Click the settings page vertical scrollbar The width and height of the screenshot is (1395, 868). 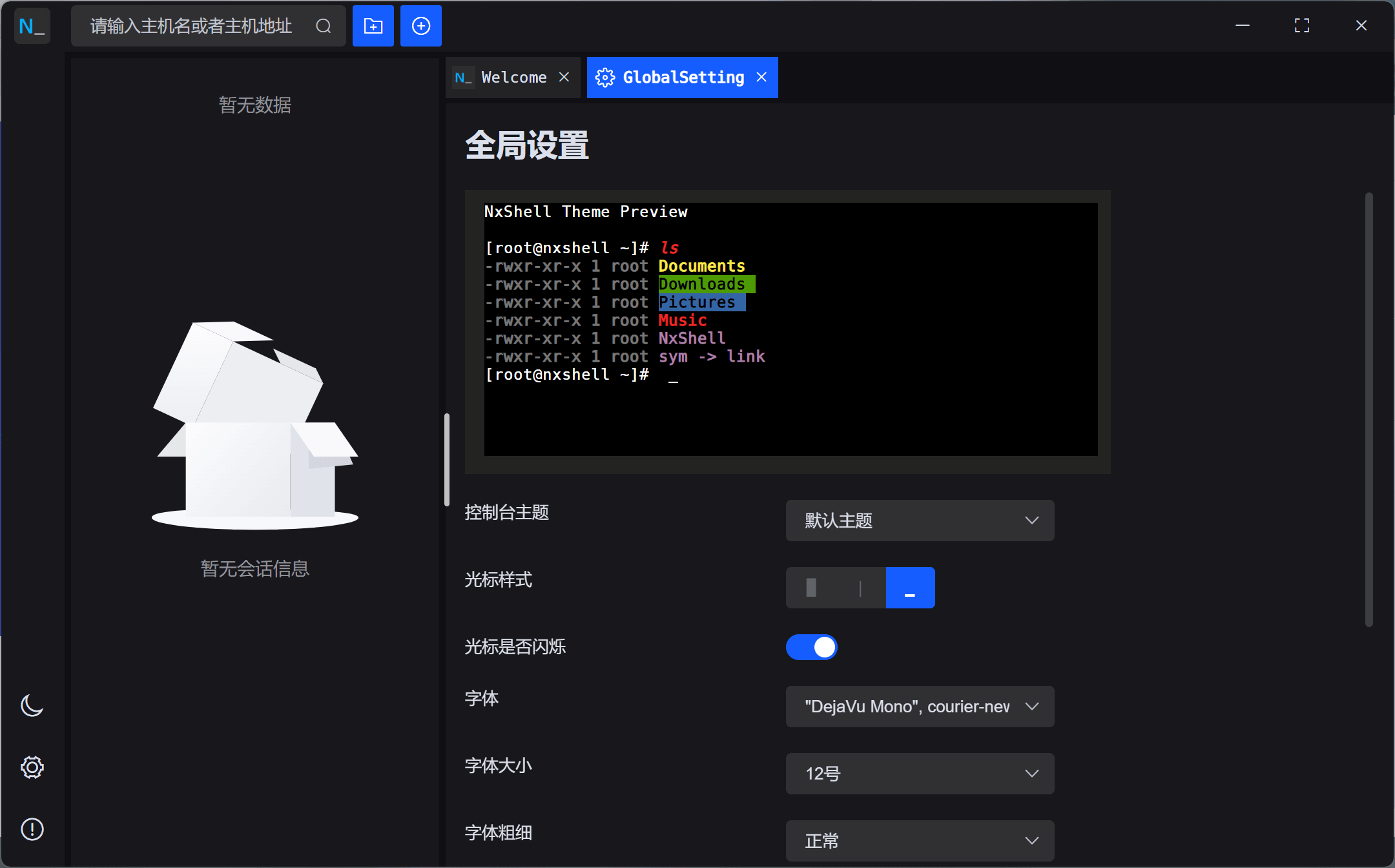[x=1369, y=409]
